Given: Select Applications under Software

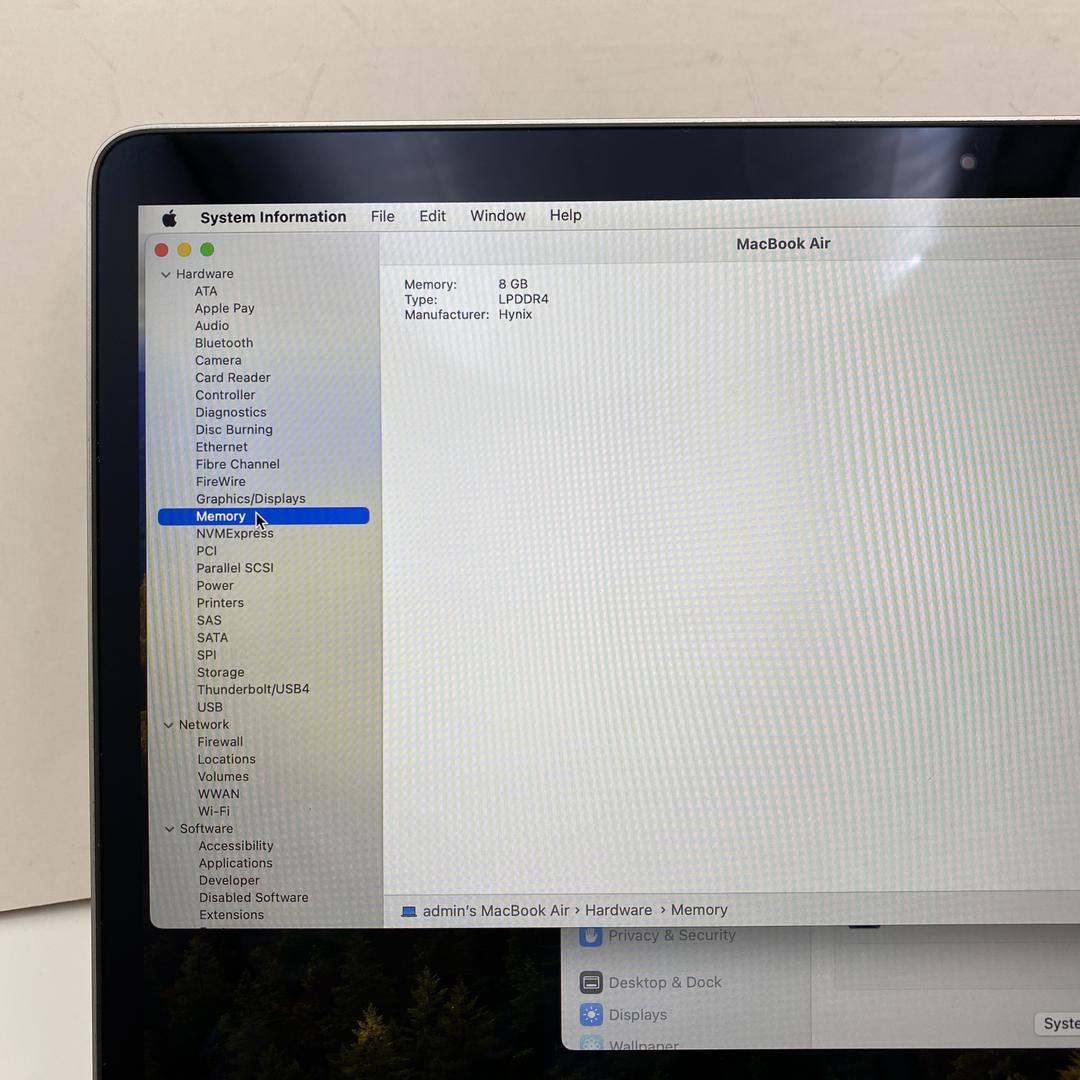Looking at the screenshot, I should [x=235, y=863].
